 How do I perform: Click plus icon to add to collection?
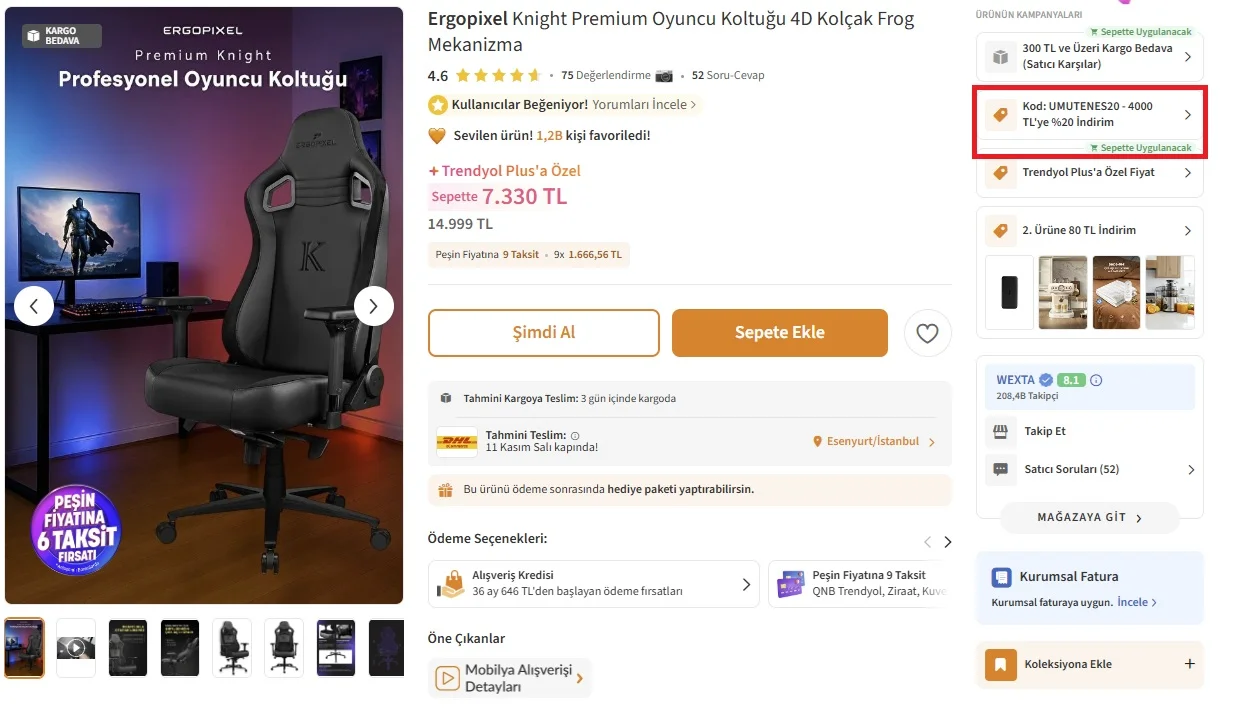(x=1189, y=664)
